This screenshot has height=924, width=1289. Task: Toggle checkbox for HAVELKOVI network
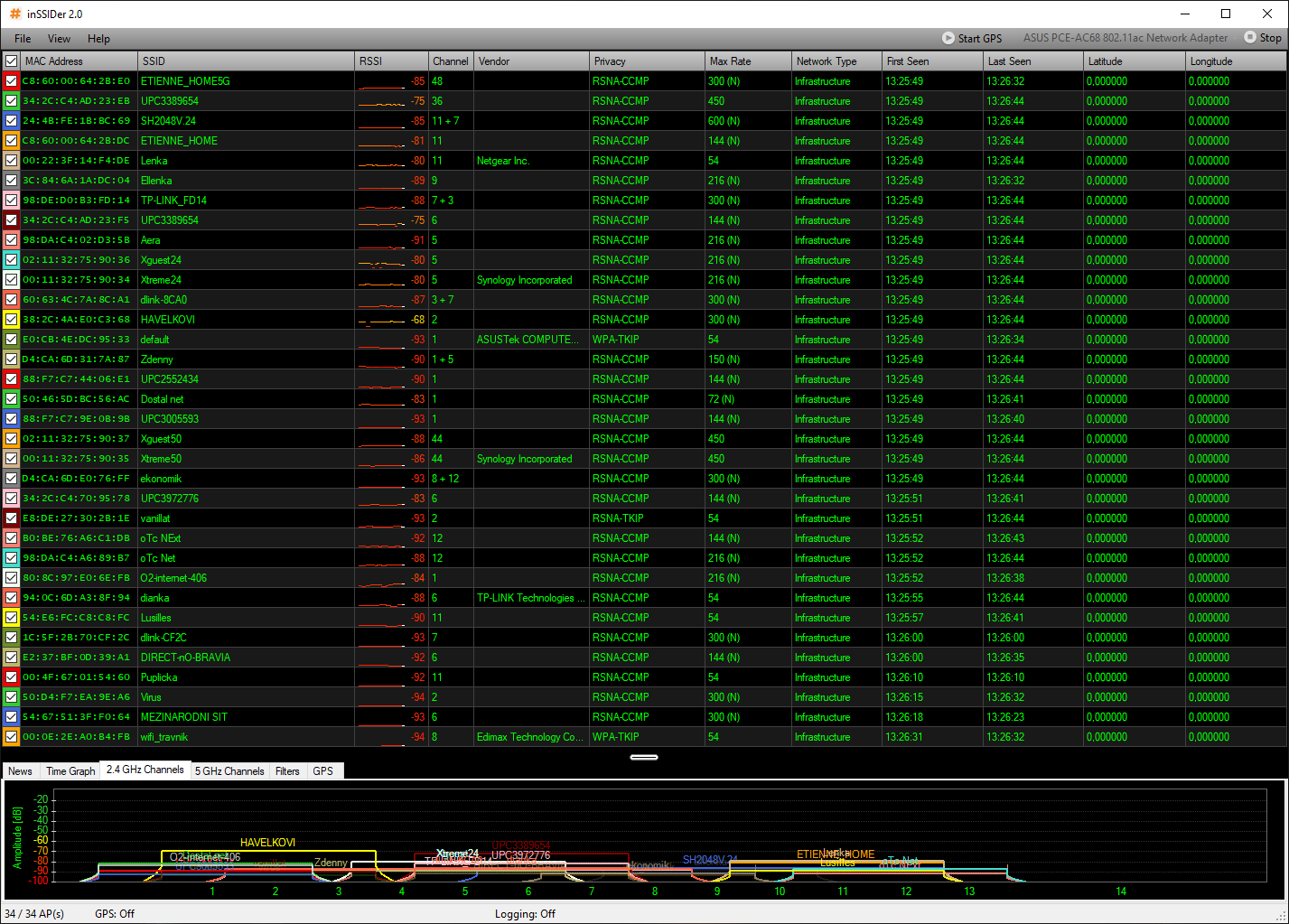pos(11,320)
